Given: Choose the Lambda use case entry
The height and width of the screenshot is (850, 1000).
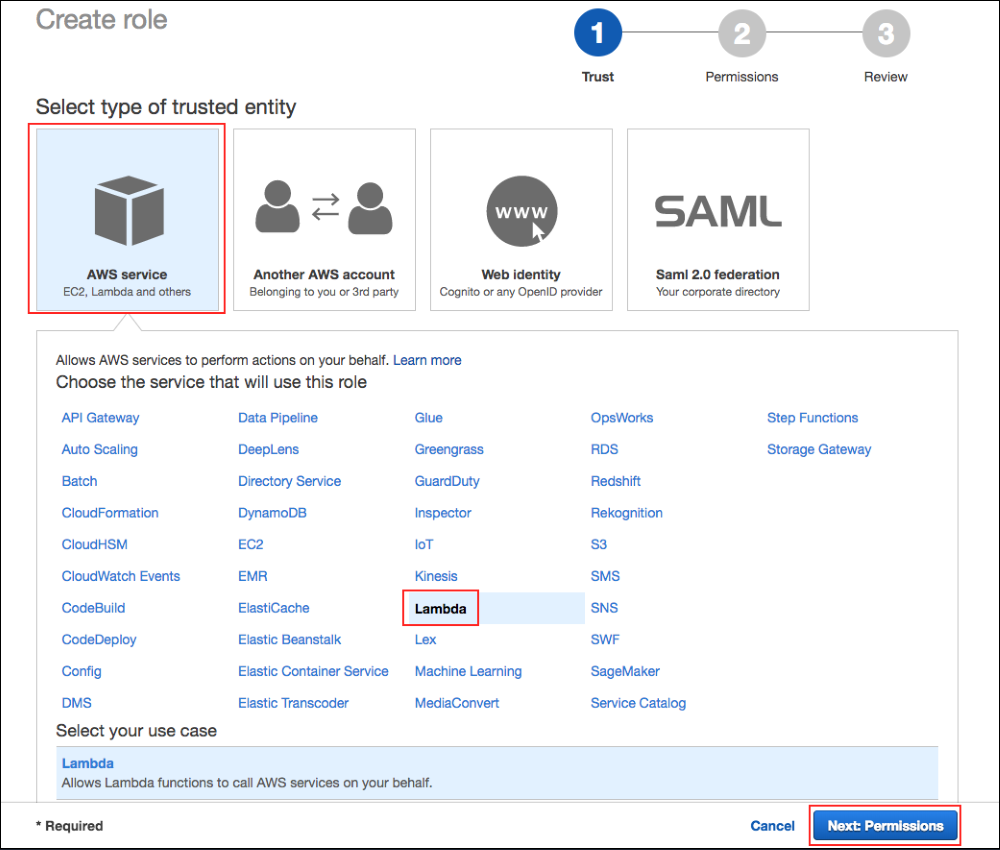Looking at the screenshot, I should click(87, 763).
